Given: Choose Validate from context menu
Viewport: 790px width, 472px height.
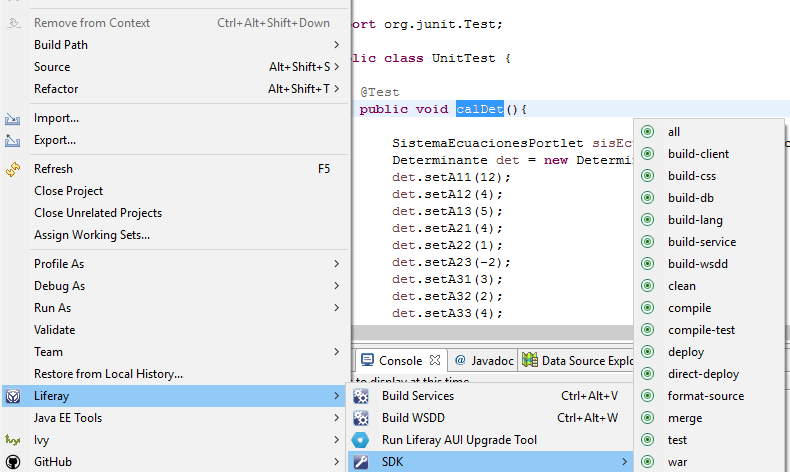Looking at the screenshot, I should (174, 330).
